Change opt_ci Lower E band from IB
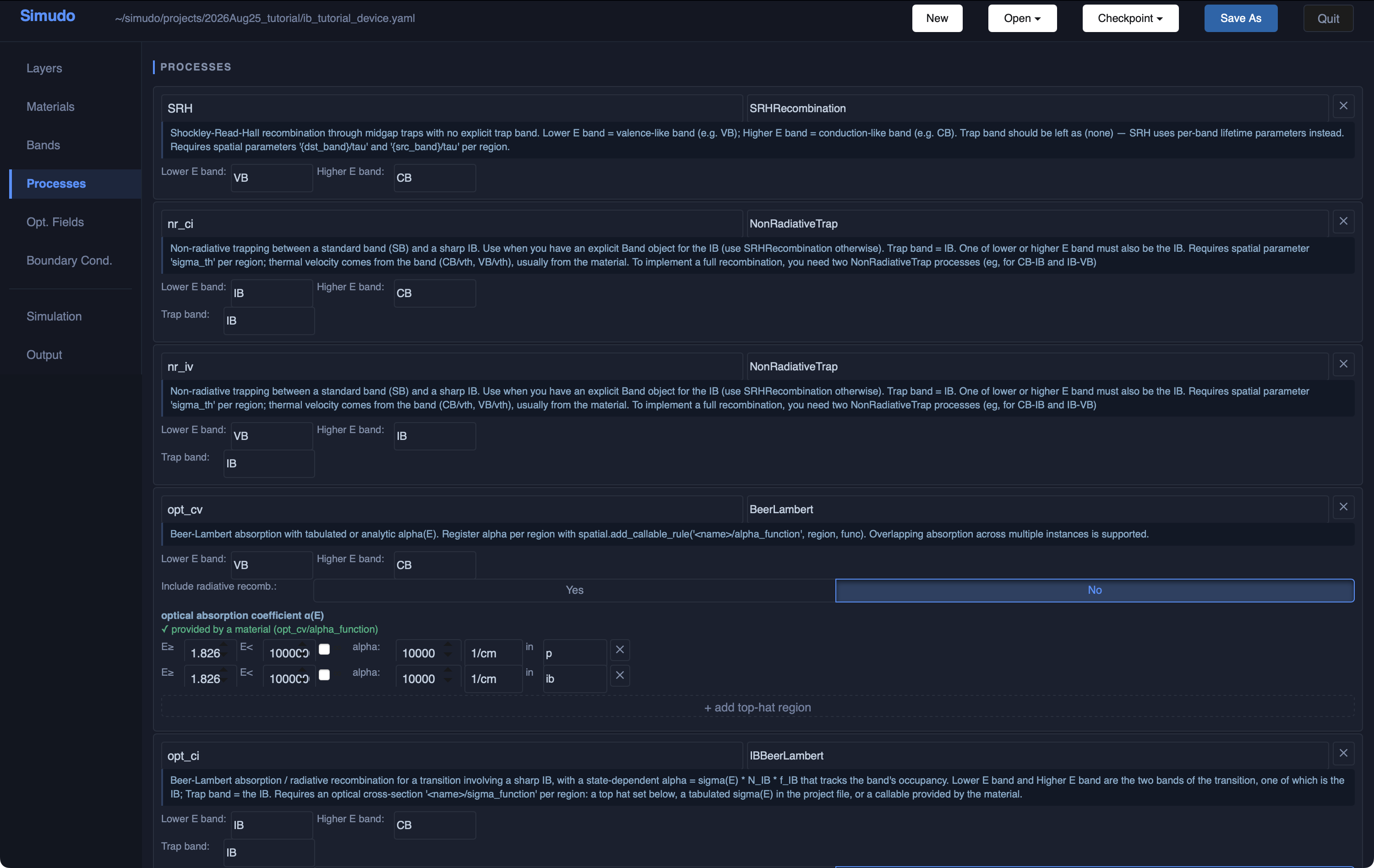Screen dimensions: 1374x868 coord(271,825)
